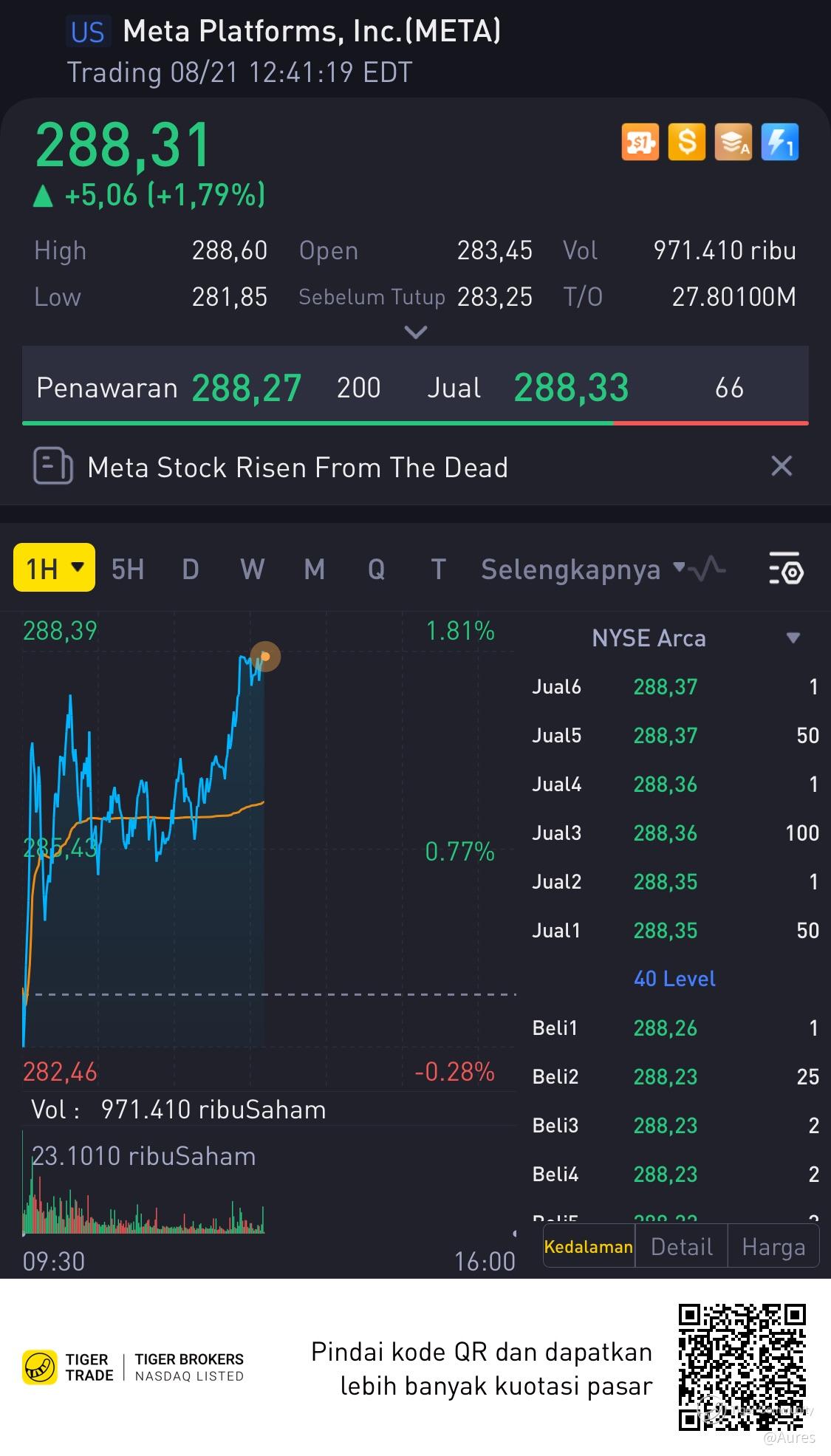Screen dimensions: 831x1456
Task: Tap the blue lightning bolt badge
Action: pyautogui.click(x=779, y=142)
